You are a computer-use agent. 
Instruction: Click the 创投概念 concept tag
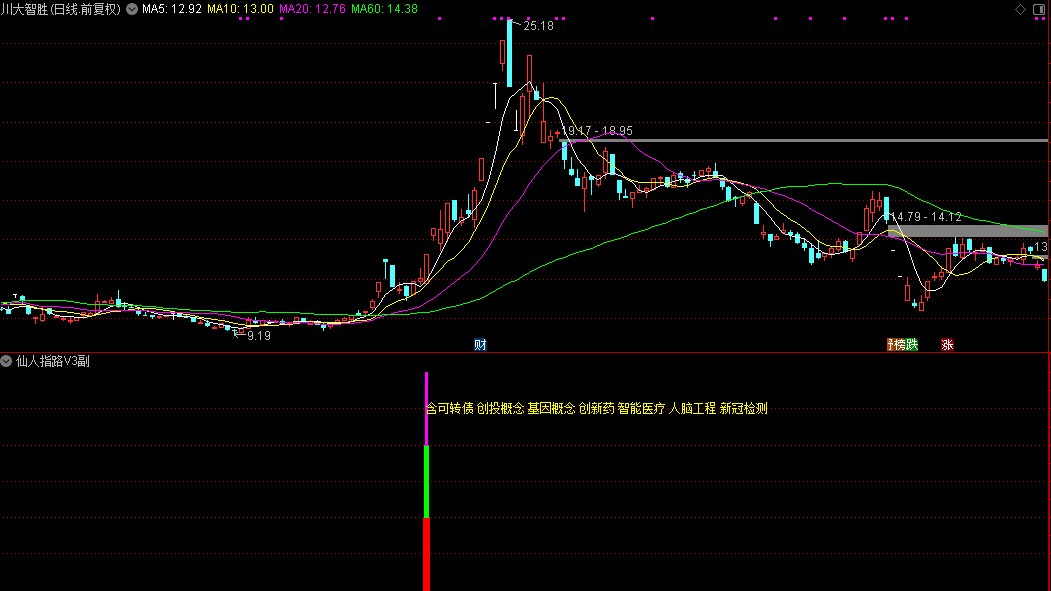(x=500, y=408)
